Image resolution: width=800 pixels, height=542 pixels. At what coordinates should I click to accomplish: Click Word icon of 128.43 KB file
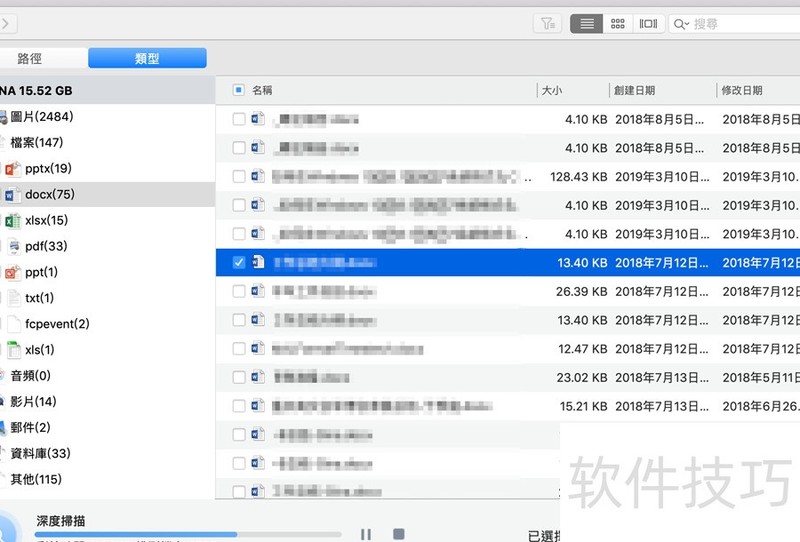(x=258, y=176)
